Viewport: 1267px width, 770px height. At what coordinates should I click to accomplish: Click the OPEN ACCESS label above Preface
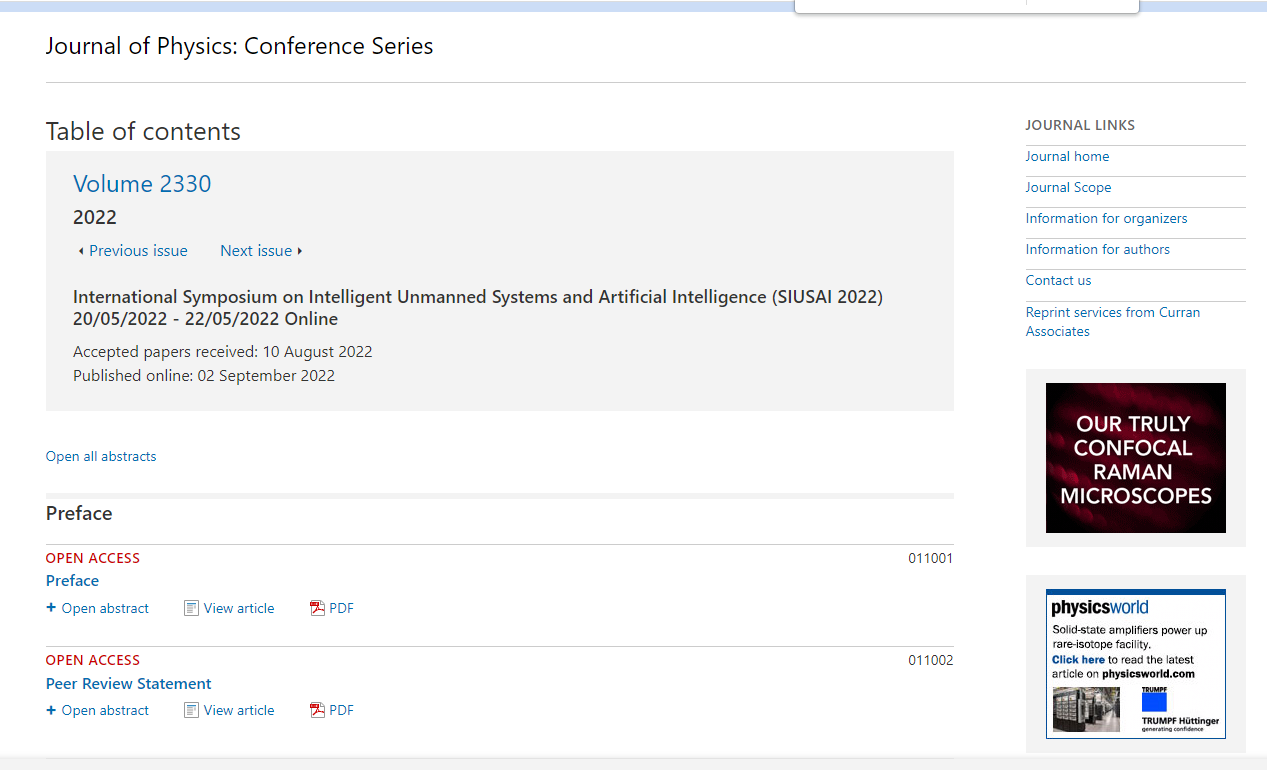93,558
